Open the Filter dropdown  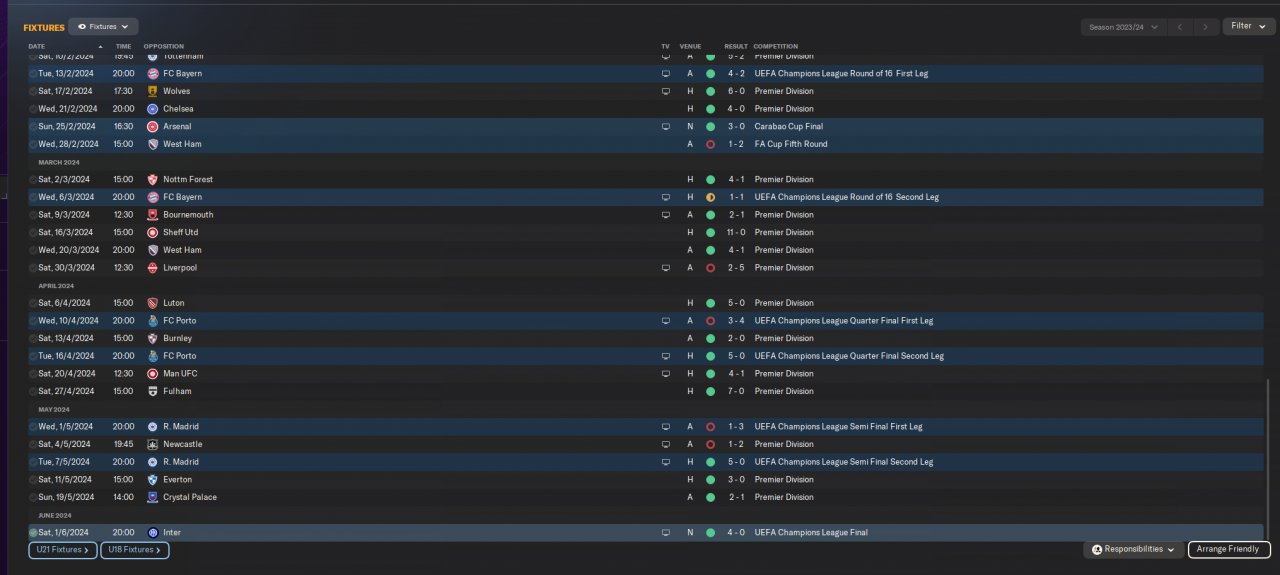pyautogui.click(x=1249, y=26)
